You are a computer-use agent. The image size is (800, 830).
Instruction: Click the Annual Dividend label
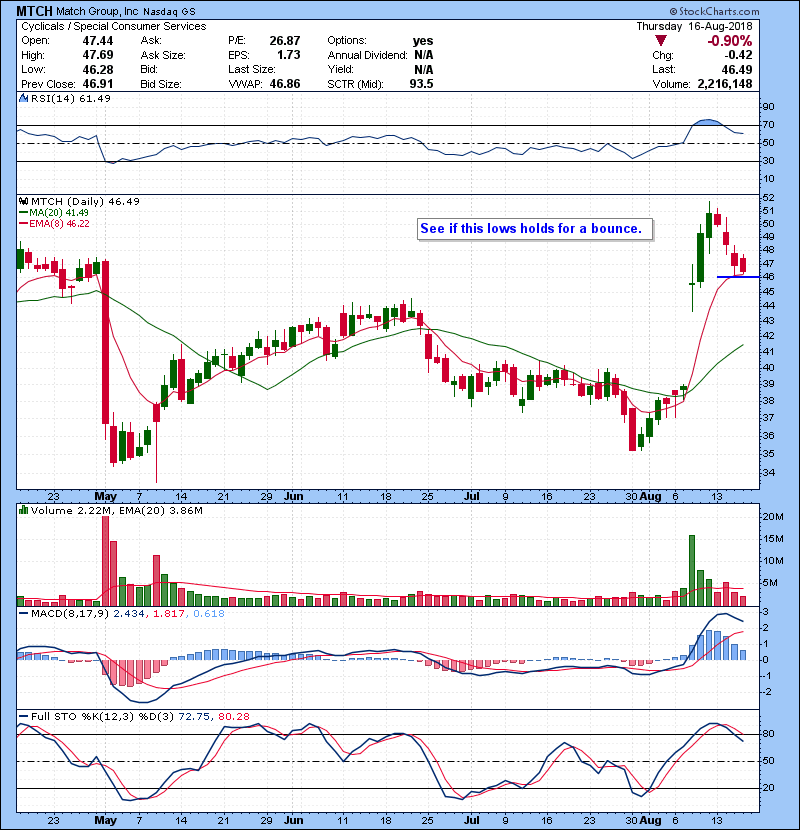[367, 55]
